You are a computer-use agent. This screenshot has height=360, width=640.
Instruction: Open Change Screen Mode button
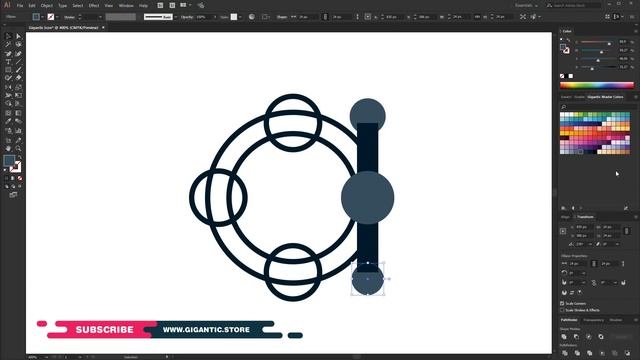13,195
